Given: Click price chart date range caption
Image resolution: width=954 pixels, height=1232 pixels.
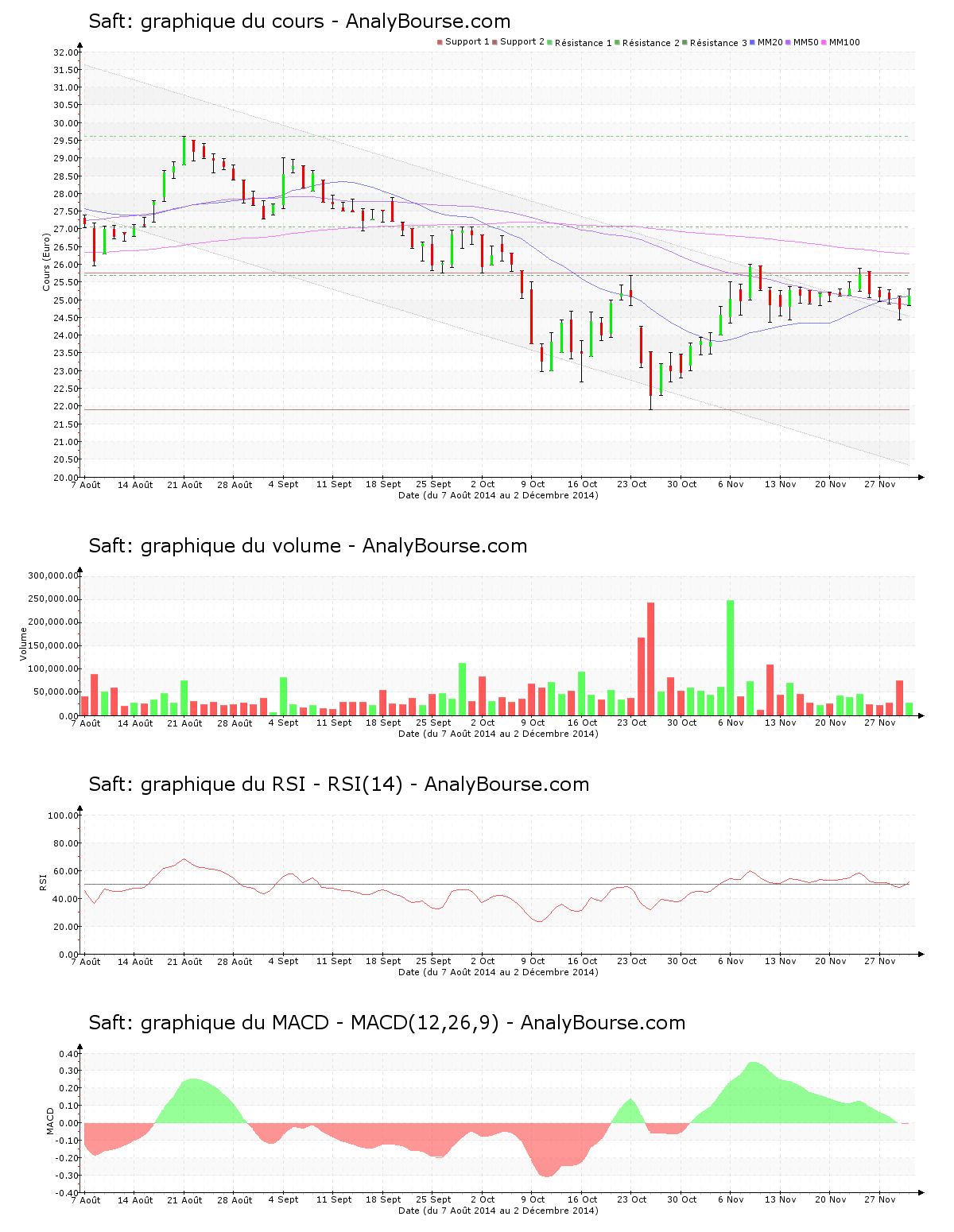Looking at the screenshot, I should [498, 495].
